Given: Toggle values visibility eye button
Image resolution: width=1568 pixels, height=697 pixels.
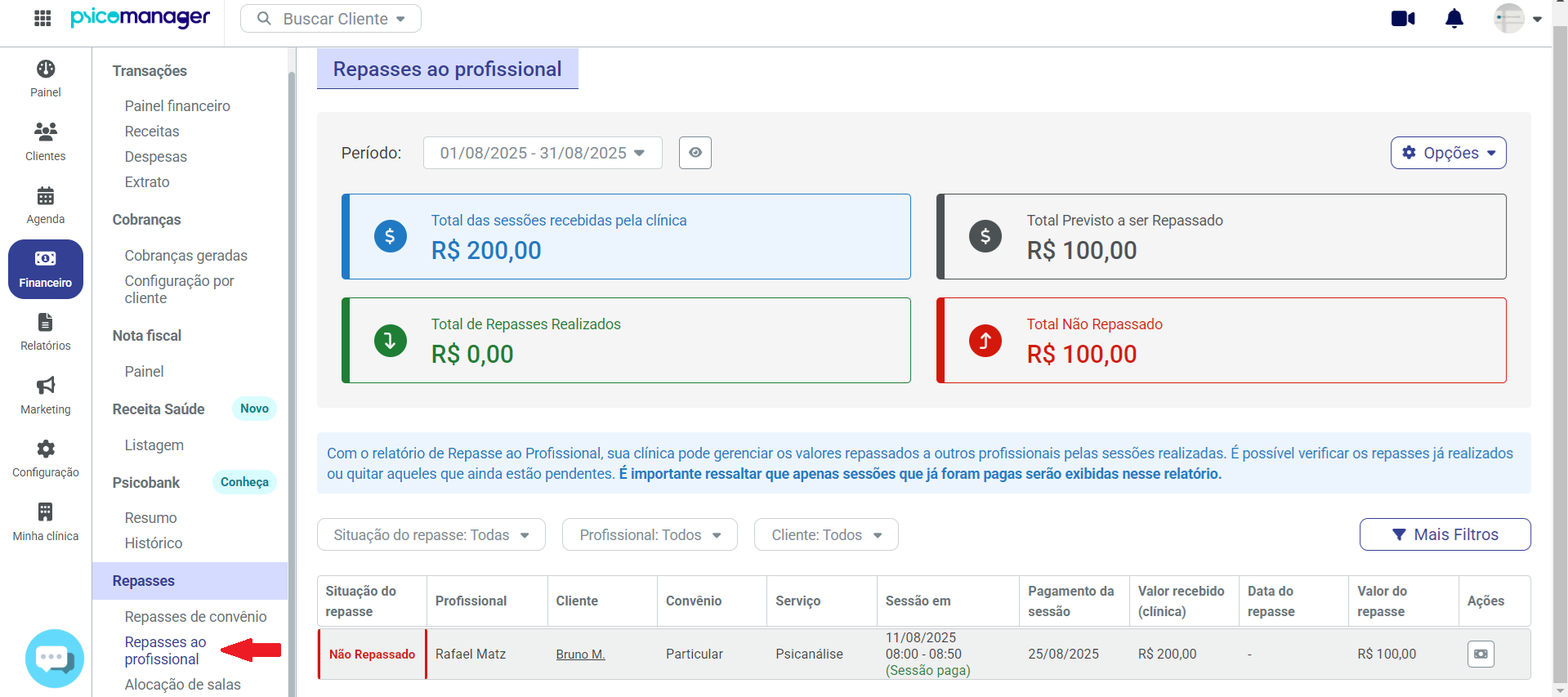Looking at the screenshot, I should click(695, 153).
